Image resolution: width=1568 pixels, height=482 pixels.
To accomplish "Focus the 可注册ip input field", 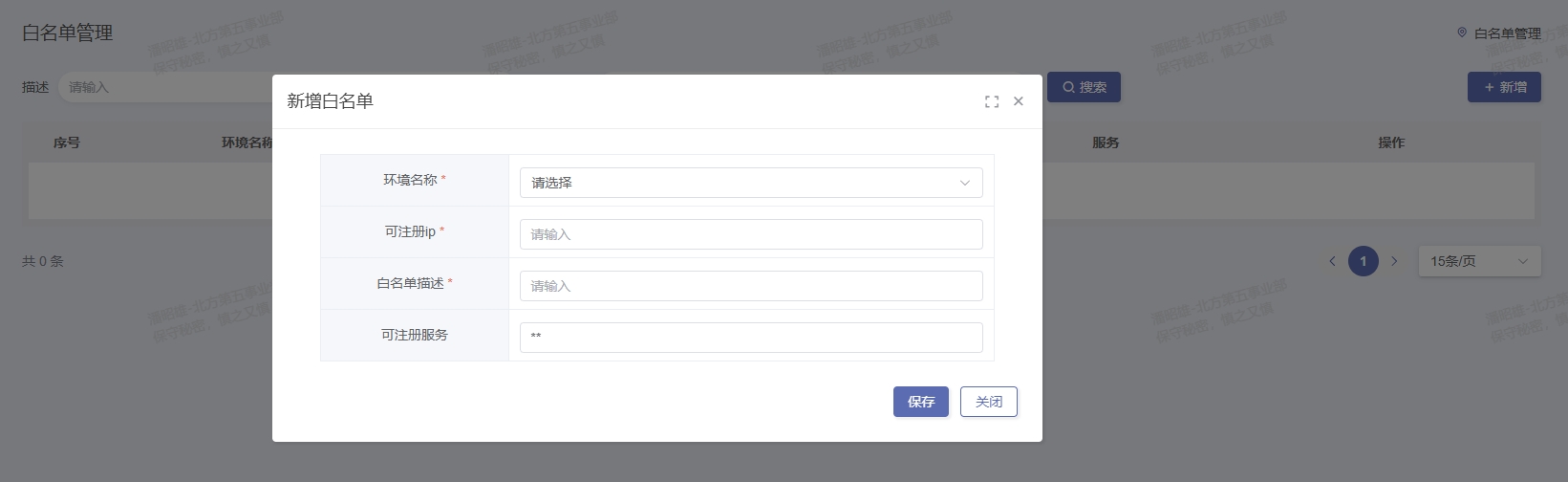I will pyautogui.click(x=750, y=234).
